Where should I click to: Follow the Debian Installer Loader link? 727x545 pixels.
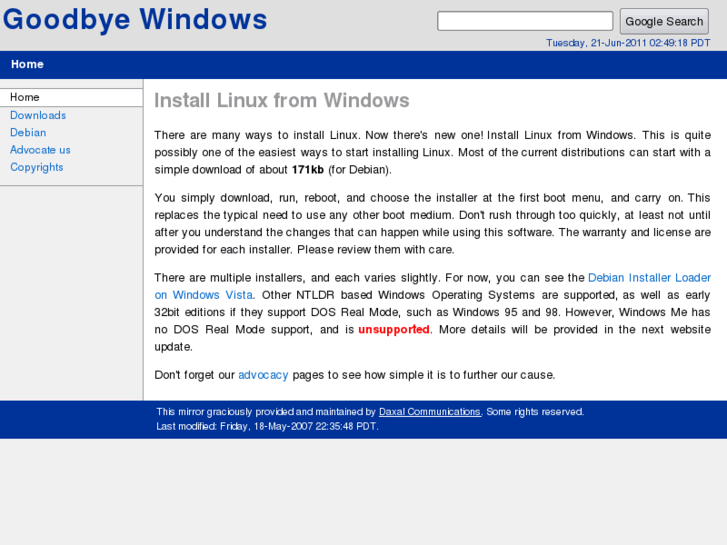649,278
